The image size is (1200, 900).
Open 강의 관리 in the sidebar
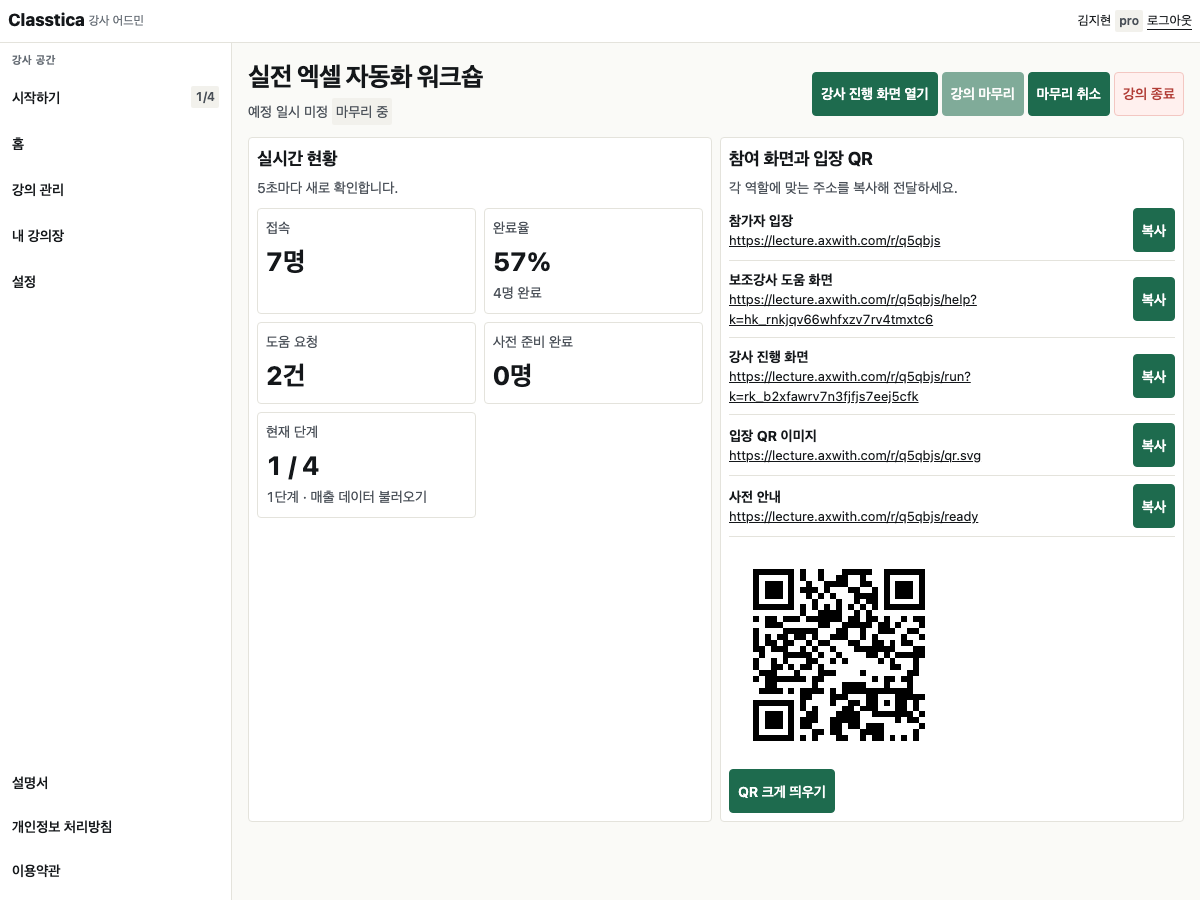click(x=115, y=189)
